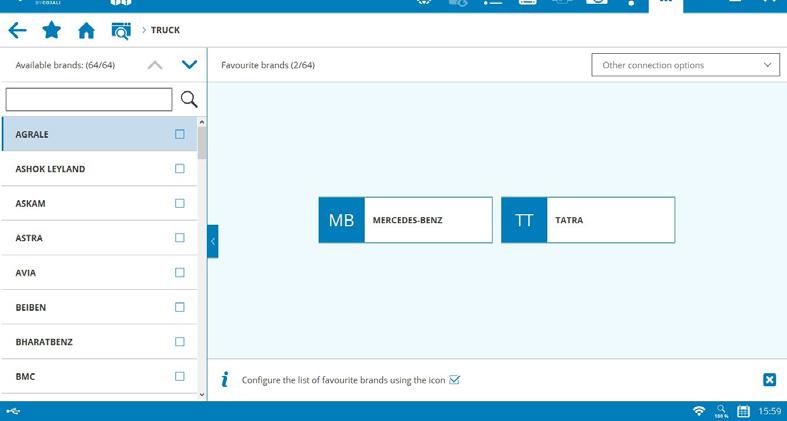
Task: Tick the AVIA favourite checkbox
Action: 180,272
